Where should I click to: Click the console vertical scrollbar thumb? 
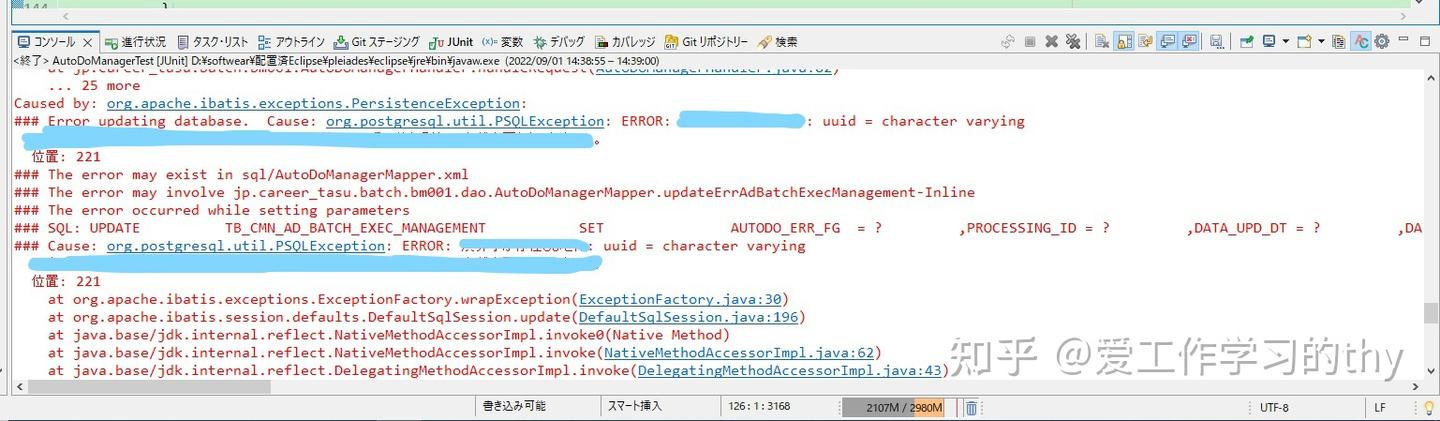pos(1431,312)
